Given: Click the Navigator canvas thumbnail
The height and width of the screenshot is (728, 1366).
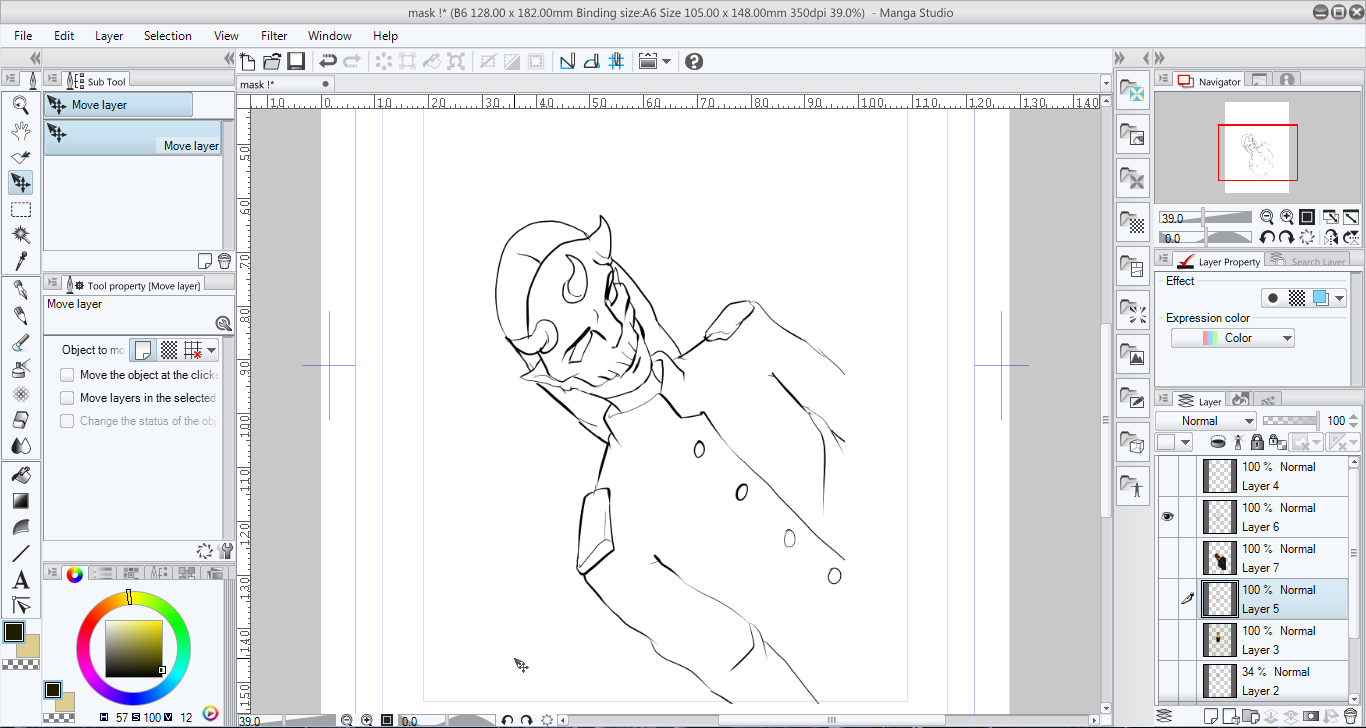Looking at the screenshot, I should (x=1257, y=148).
